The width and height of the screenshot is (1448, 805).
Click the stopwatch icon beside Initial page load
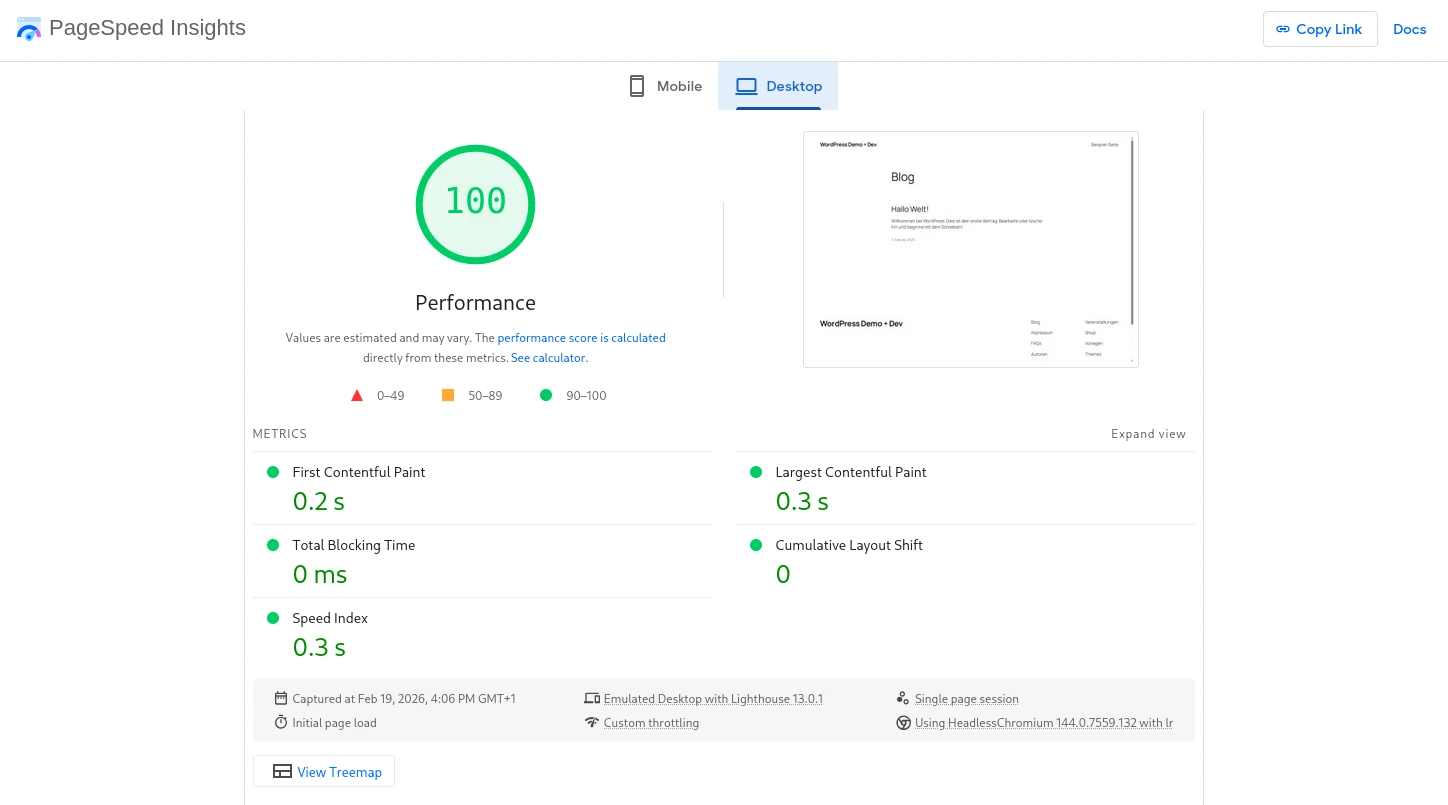click(x=281, y=722)
